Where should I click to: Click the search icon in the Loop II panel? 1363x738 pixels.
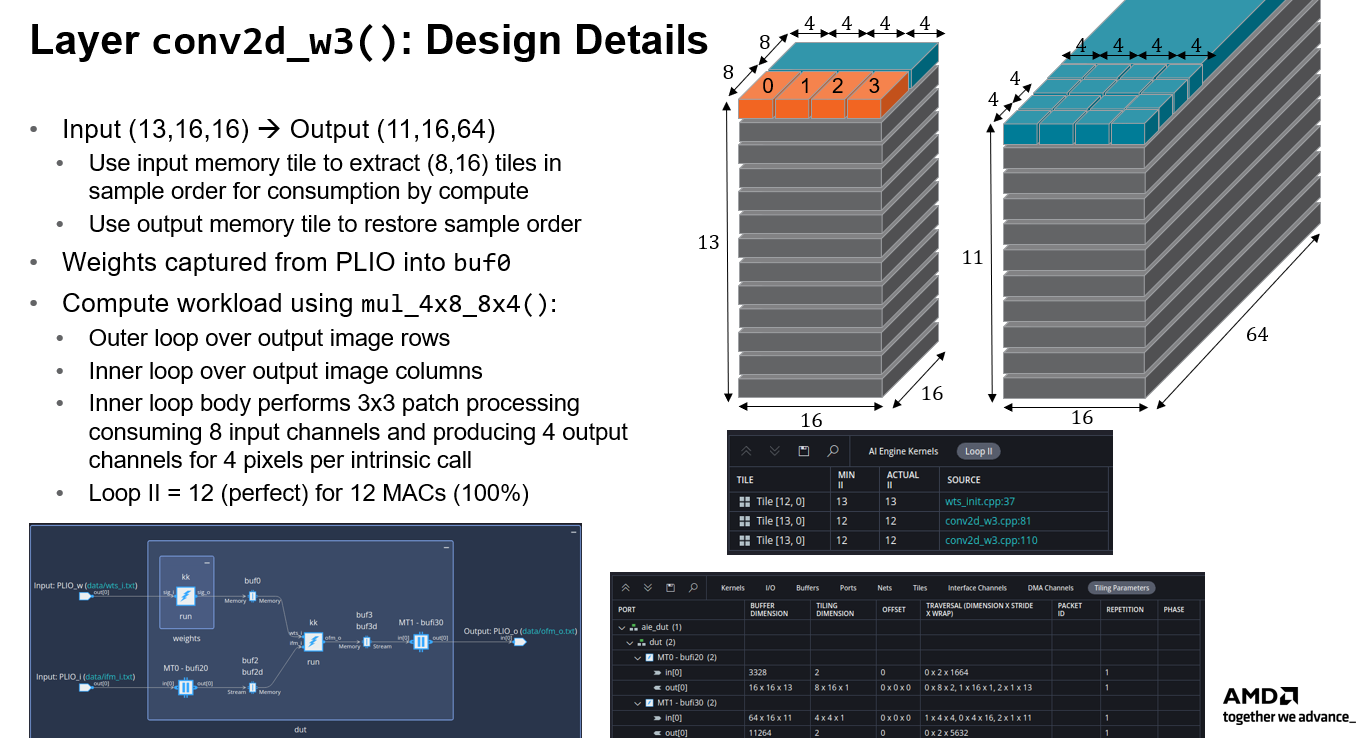830,451
